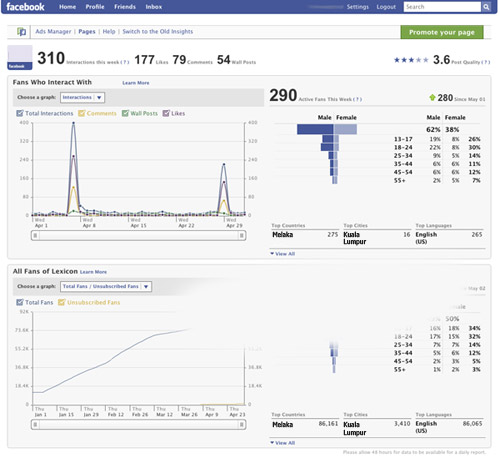The height and width of the screenshot is (458, 500).
Task: Open the Total Fans / Unsubscribed Fans dropdown
Action: point(106,286)
